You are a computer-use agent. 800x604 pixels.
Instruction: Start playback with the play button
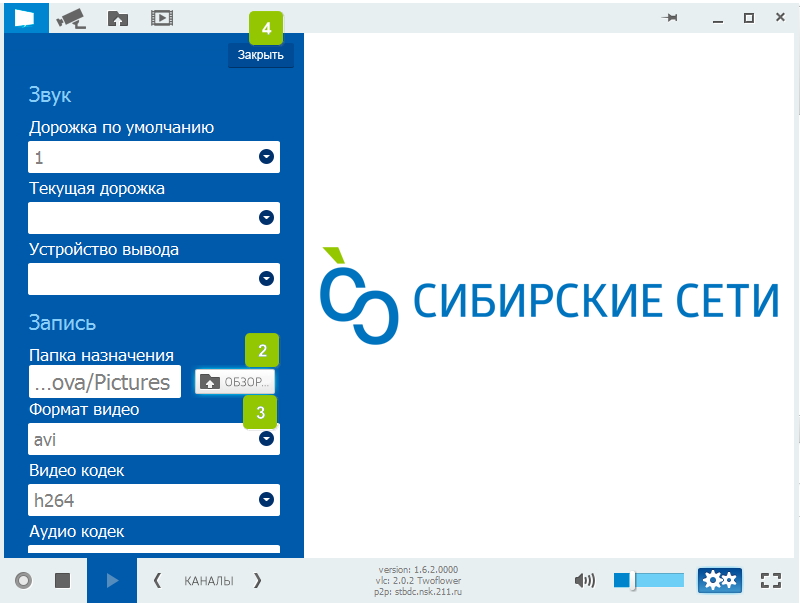point(112,581)
